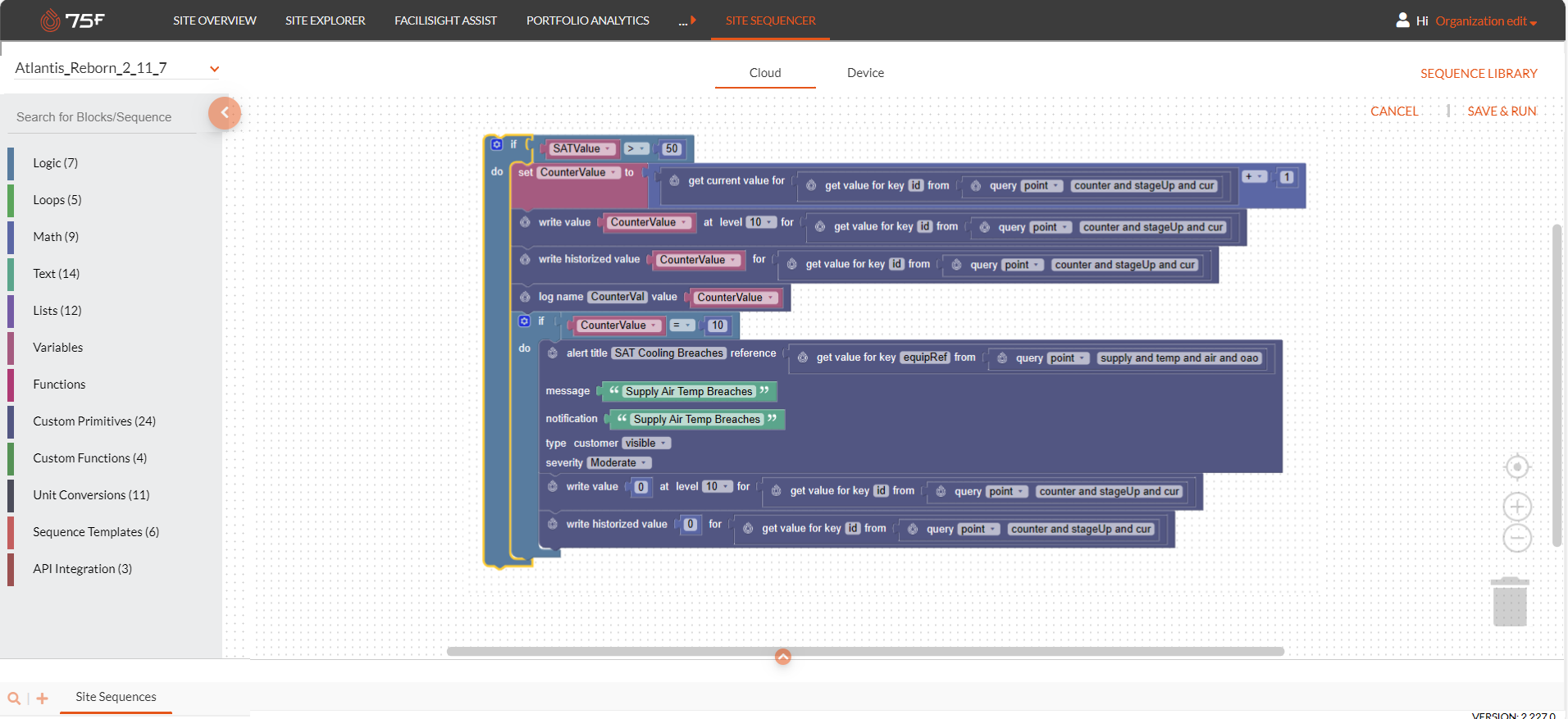
Task: Open API Integration (3) category
Action: click(82, 569)
